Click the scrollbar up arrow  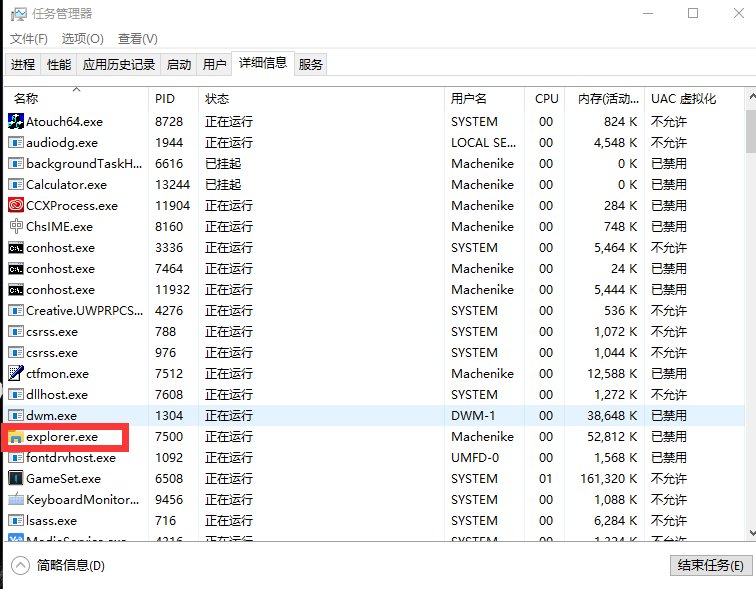pyautogui.click(x=751, y=97)
